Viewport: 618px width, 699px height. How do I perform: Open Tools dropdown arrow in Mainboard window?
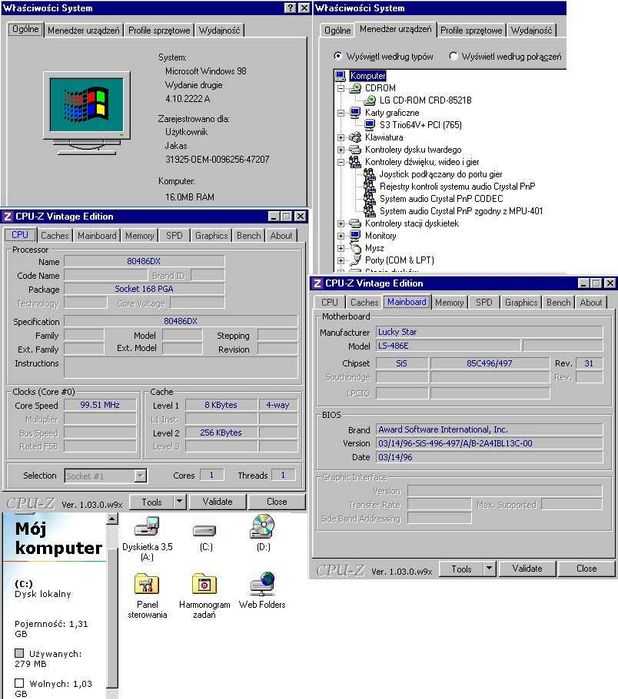[489, 568]
